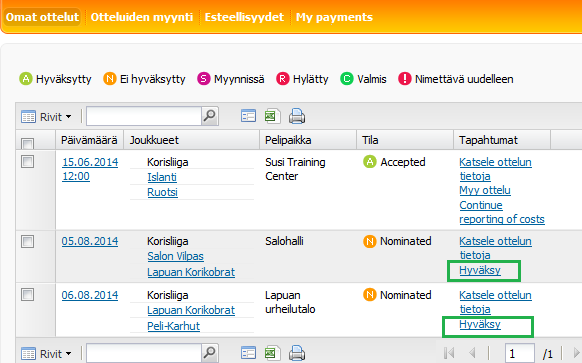
Task: Open the Ruotsi team link
Action: (163, 192)
